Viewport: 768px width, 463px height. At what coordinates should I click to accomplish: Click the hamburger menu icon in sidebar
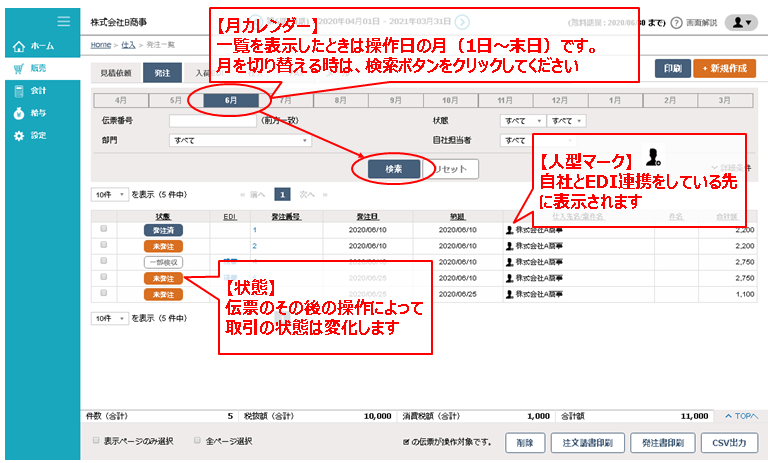pyautogui.click(x=64, y=21)
